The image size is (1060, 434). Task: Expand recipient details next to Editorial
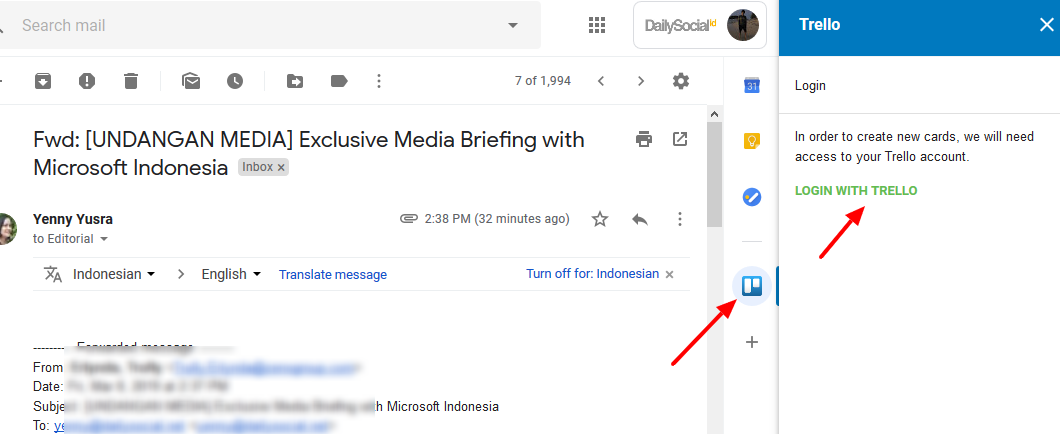coord(104,239)
